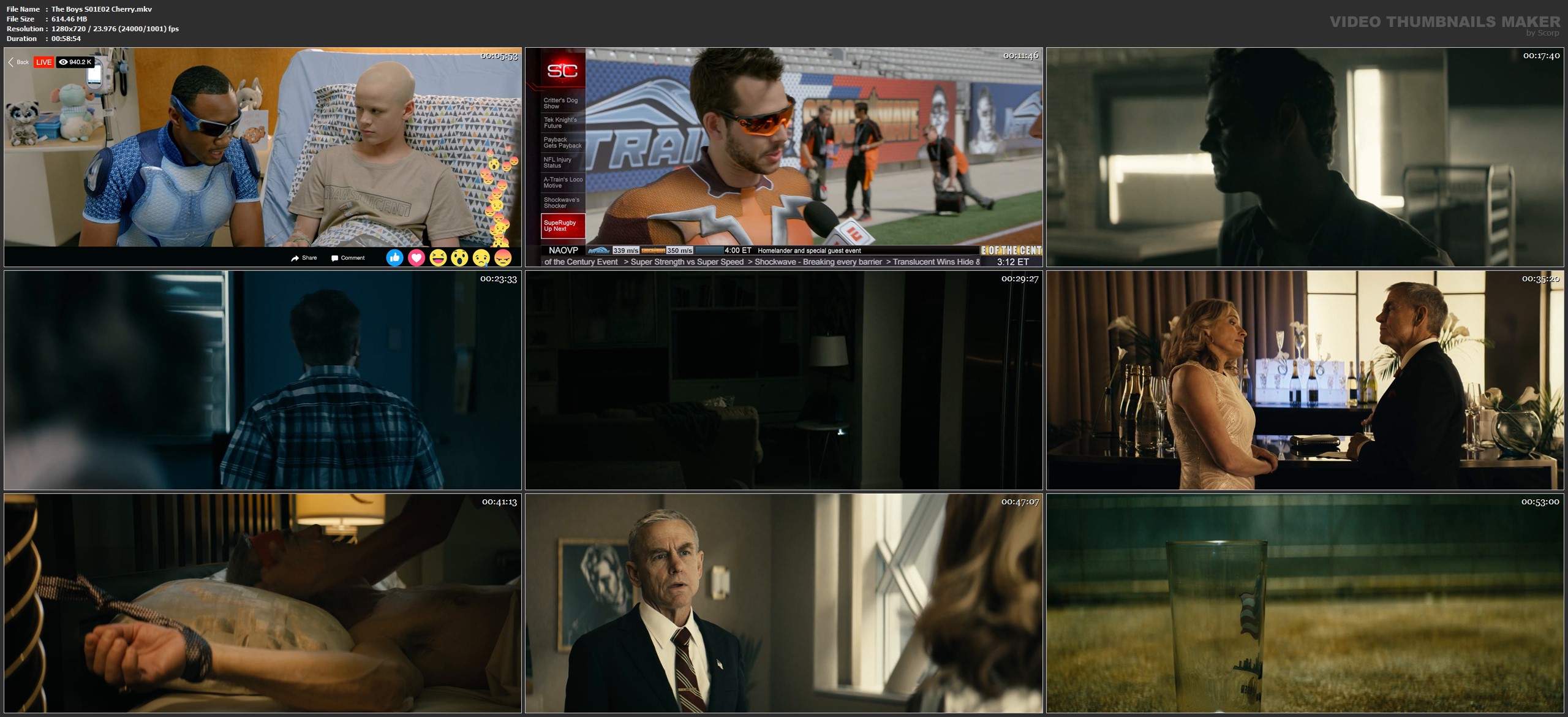
Task: Click the 350 m/s speed readout
Action: coord(679,251)
